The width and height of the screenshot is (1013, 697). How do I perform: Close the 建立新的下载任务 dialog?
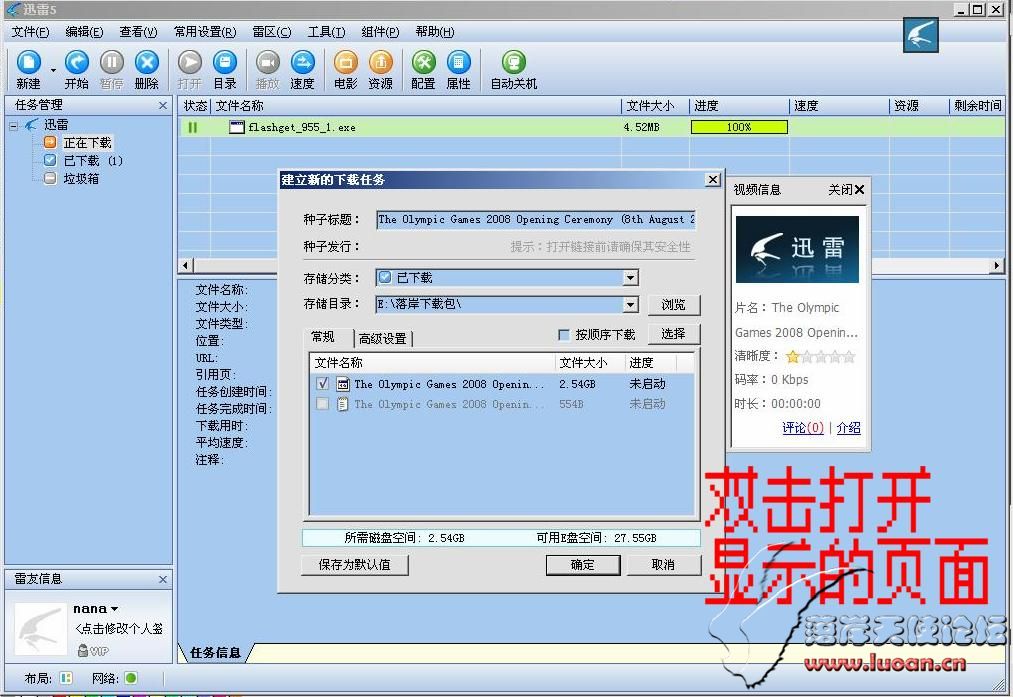tap(713, 180)
